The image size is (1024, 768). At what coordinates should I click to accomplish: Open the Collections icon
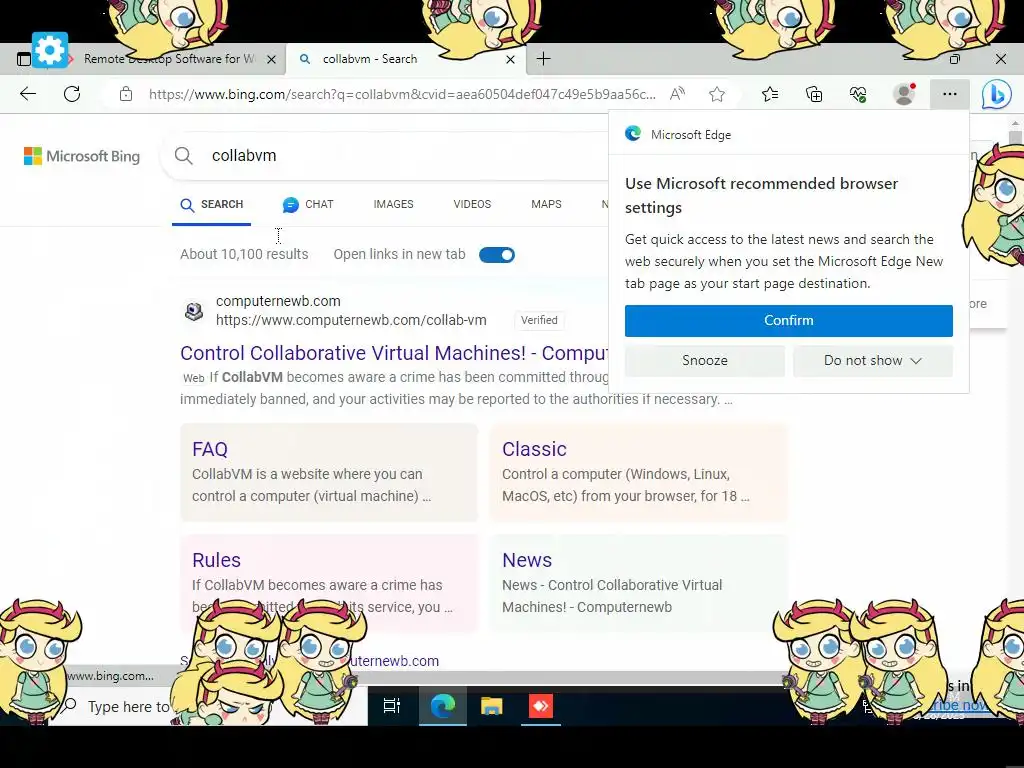[x=814, y=95]
